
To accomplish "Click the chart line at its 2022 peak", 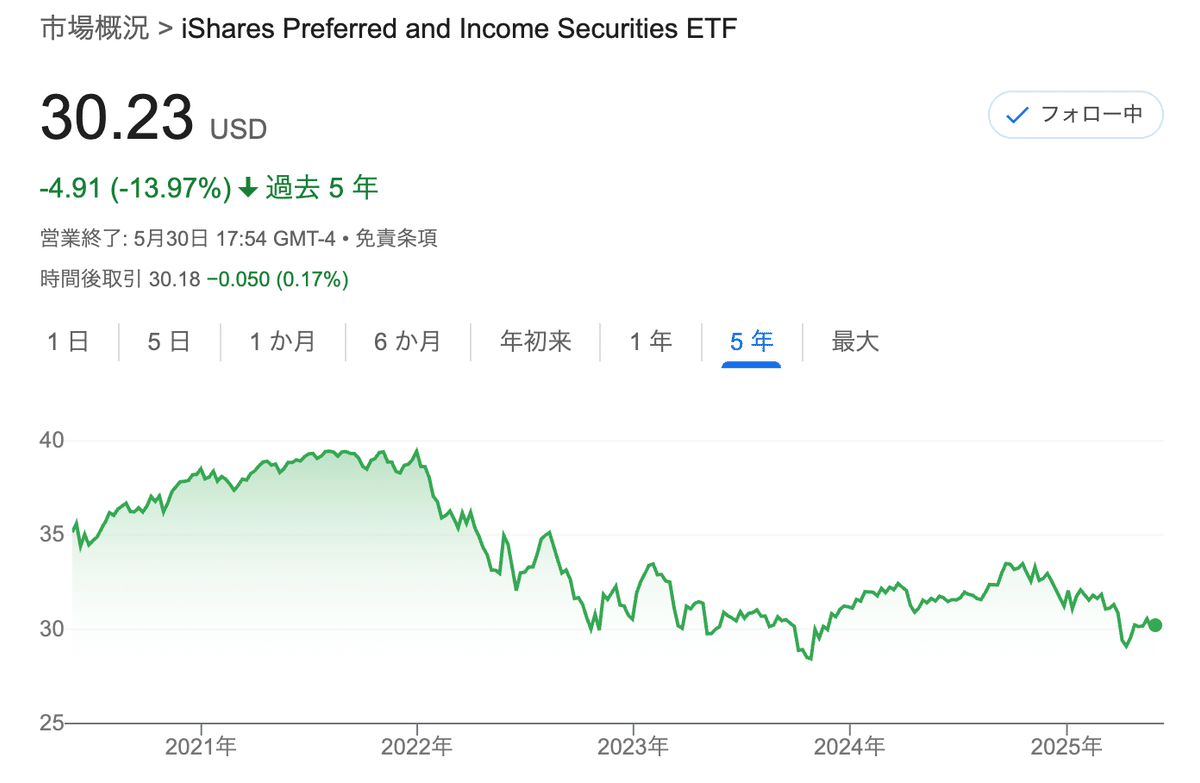I will click(x=417, y=450).
